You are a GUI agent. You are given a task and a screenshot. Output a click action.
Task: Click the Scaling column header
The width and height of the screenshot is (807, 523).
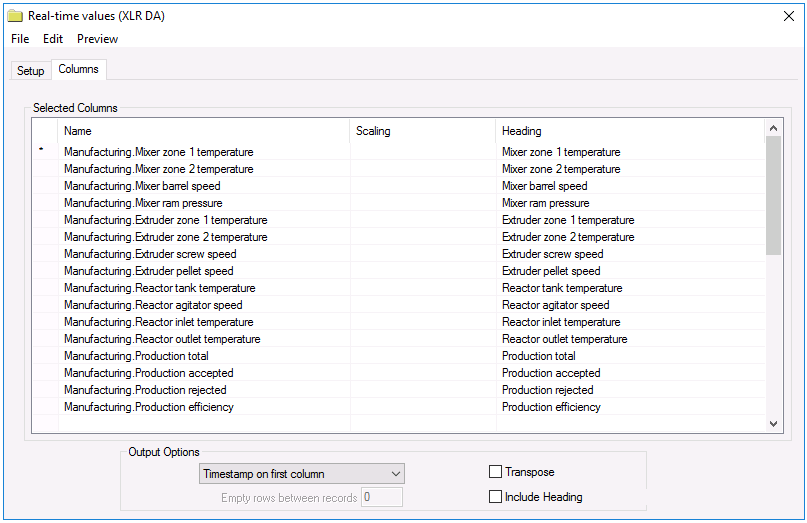423,131
